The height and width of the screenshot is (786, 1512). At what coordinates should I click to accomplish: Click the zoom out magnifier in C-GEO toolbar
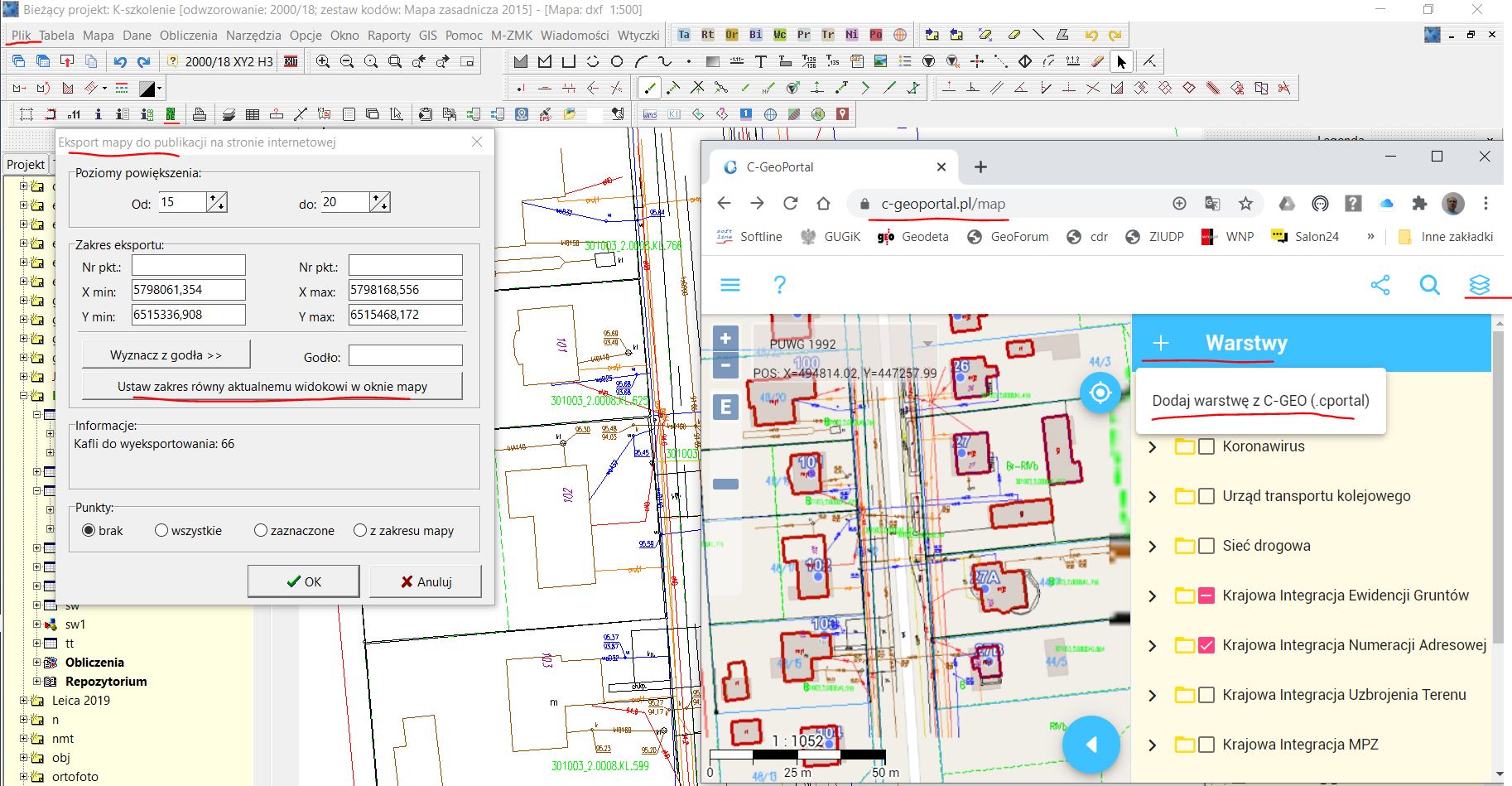pyautogui.click(x=347, y=61)
